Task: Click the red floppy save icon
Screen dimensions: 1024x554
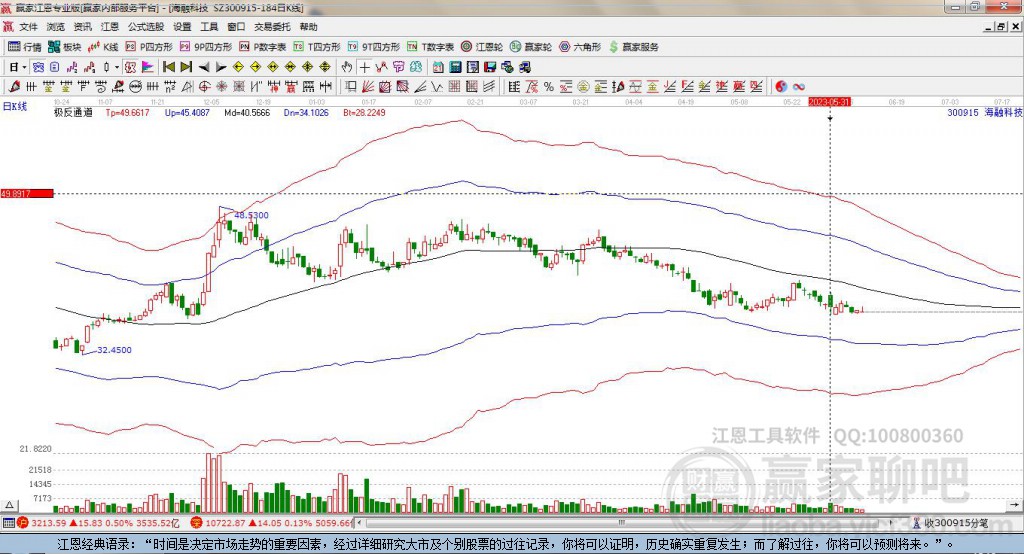Action: (490, 67)
